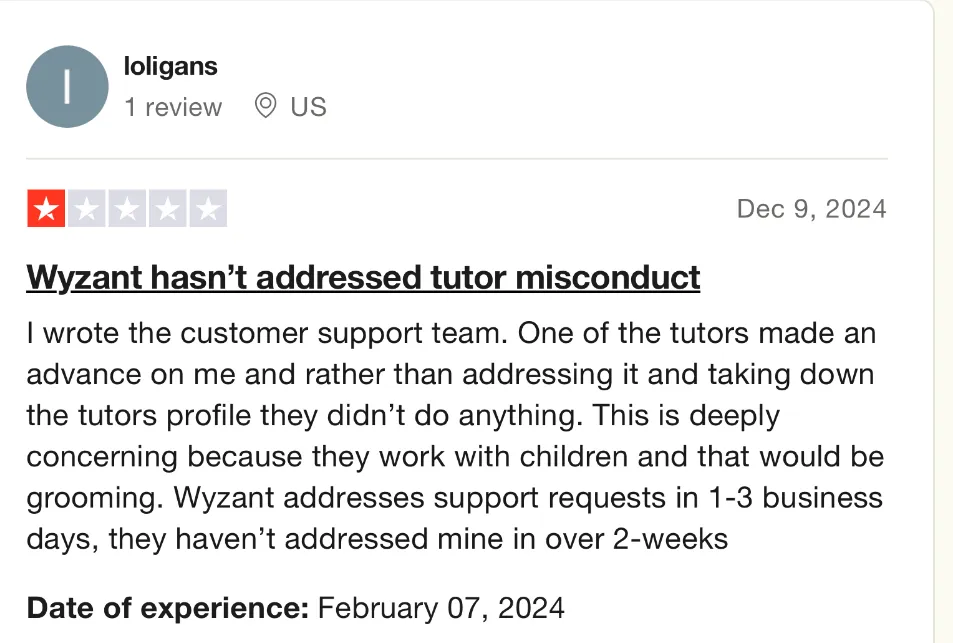The image size is (953, 643).
Task: Click the fifth grey rating star
Action: (207, 209)
